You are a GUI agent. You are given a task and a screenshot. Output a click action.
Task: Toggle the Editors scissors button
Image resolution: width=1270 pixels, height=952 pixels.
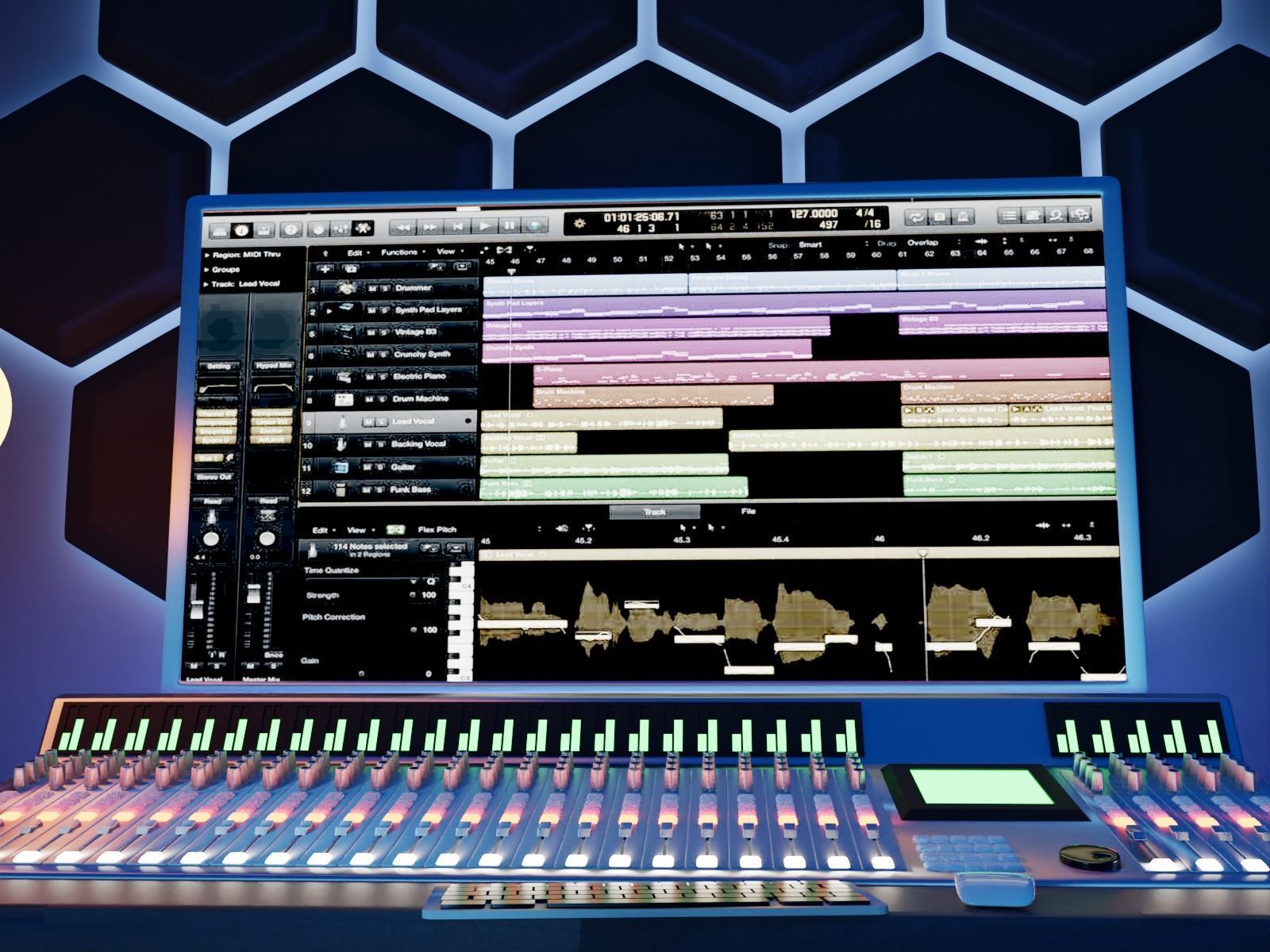click(363, 228)
